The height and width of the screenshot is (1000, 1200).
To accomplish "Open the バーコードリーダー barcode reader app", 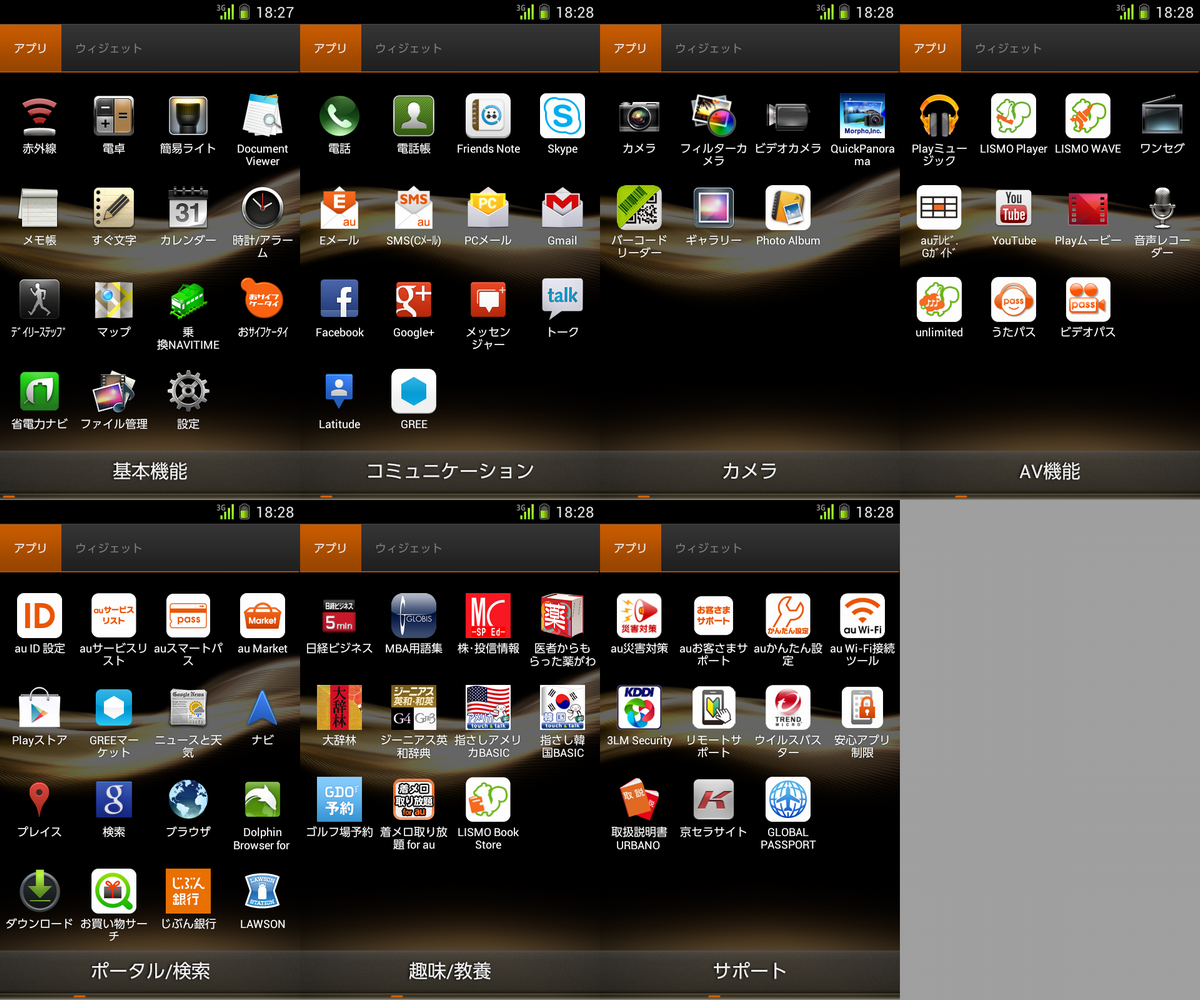I will [x=639, y=209].
